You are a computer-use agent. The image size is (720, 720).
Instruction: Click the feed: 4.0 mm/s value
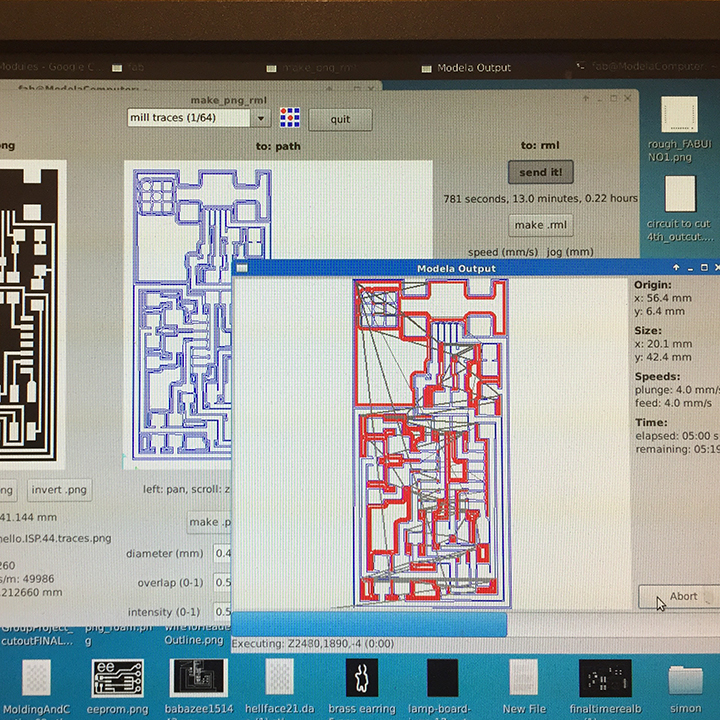point(674,403)
